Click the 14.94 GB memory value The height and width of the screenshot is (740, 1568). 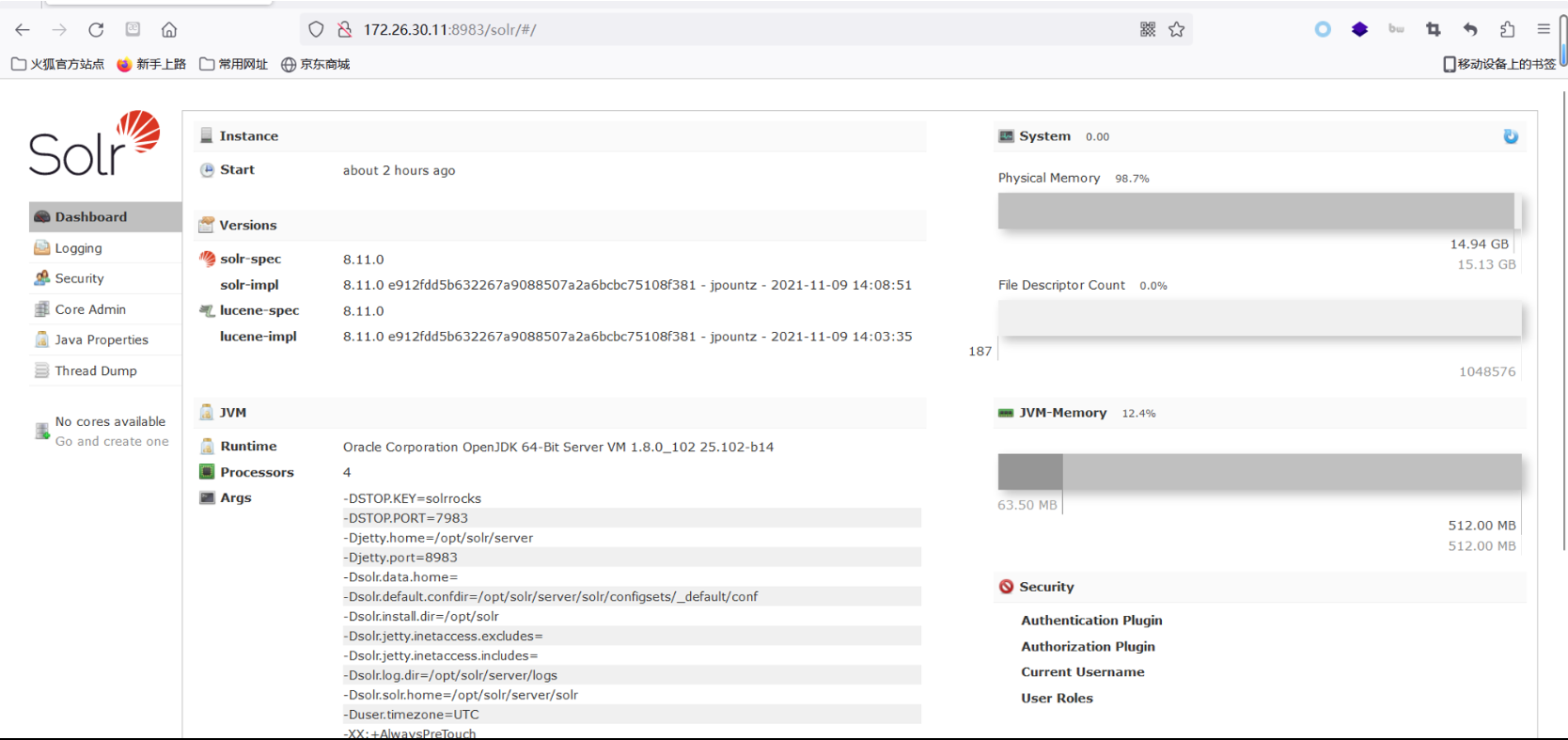click(1479, 244)
